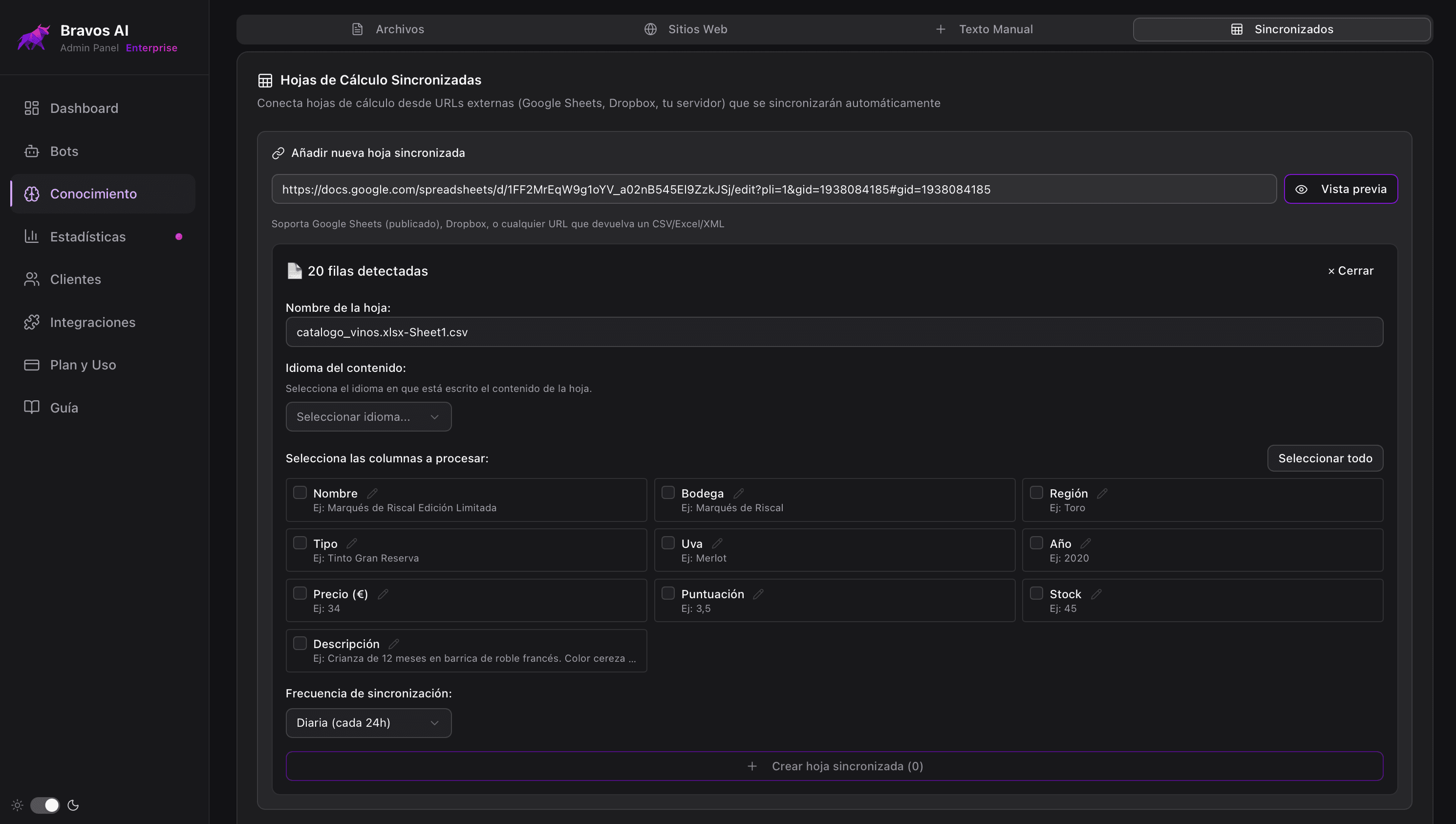Click the Bots robot icon
This screenshot has width=1456, height=824.
click(x=32, y=151)
